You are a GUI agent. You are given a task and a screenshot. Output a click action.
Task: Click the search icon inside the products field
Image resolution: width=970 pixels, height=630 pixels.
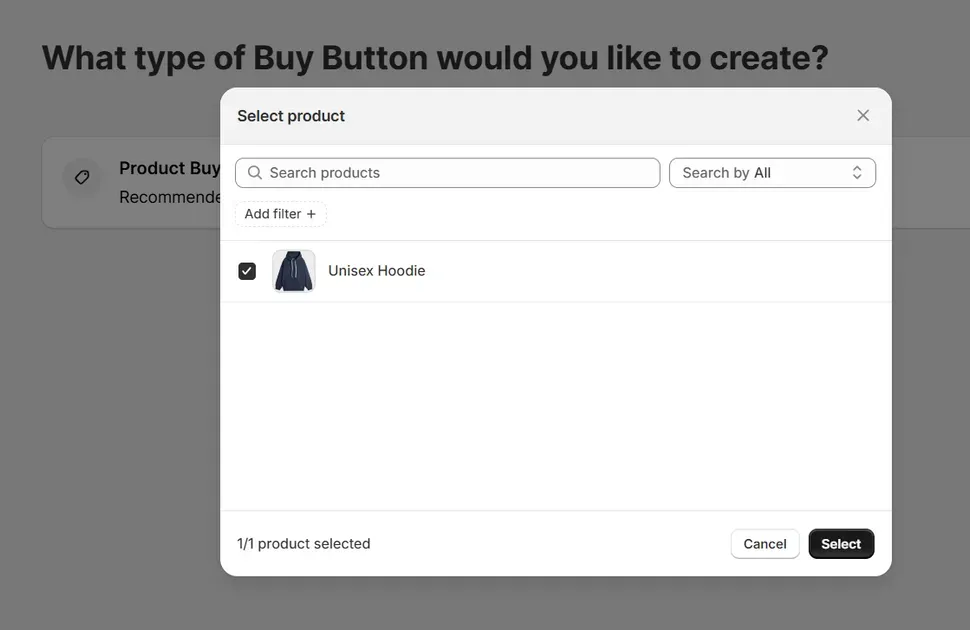pyautogui.click(x=254, y=172)
